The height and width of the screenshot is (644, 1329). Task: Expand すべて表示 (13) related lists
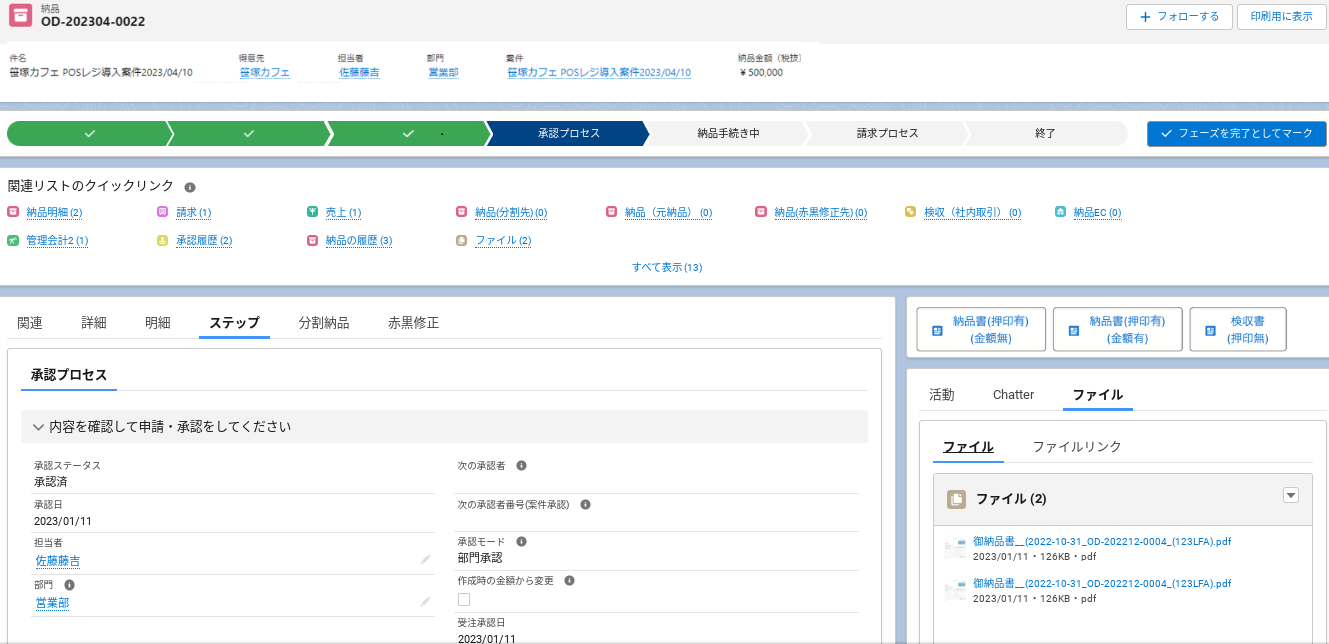pyautogui.click(x=667, y=267)
